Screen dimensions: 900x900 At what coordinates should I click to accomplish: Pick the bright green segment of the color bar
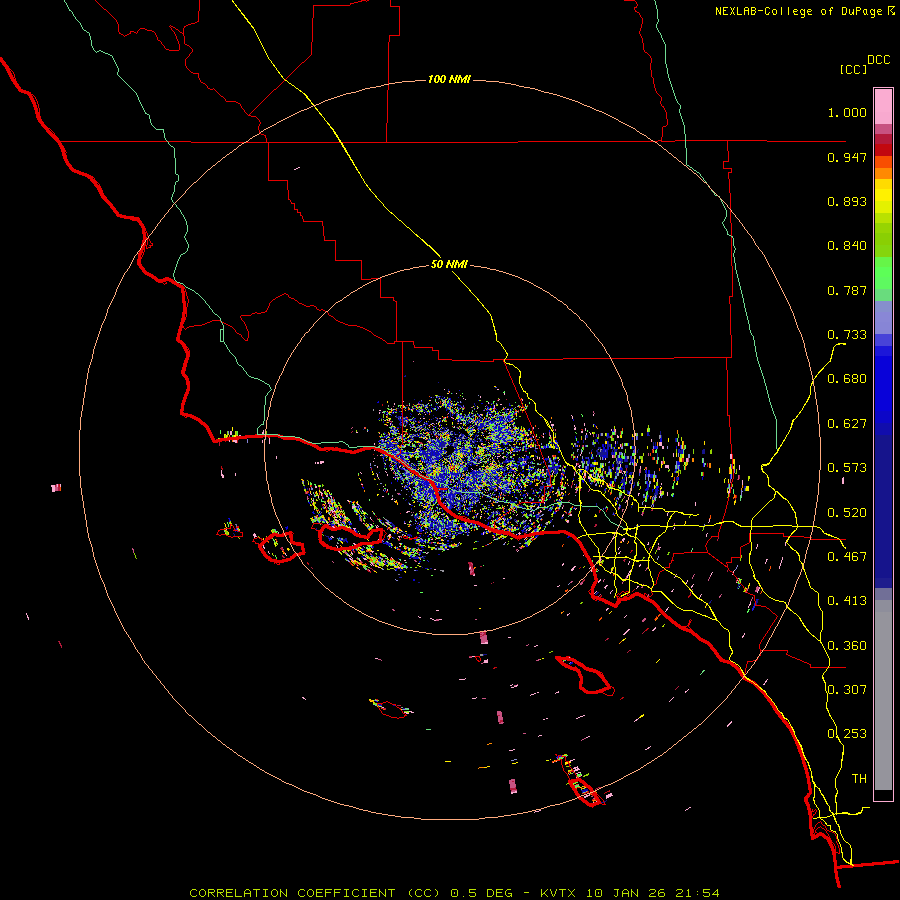coord(883,273)
